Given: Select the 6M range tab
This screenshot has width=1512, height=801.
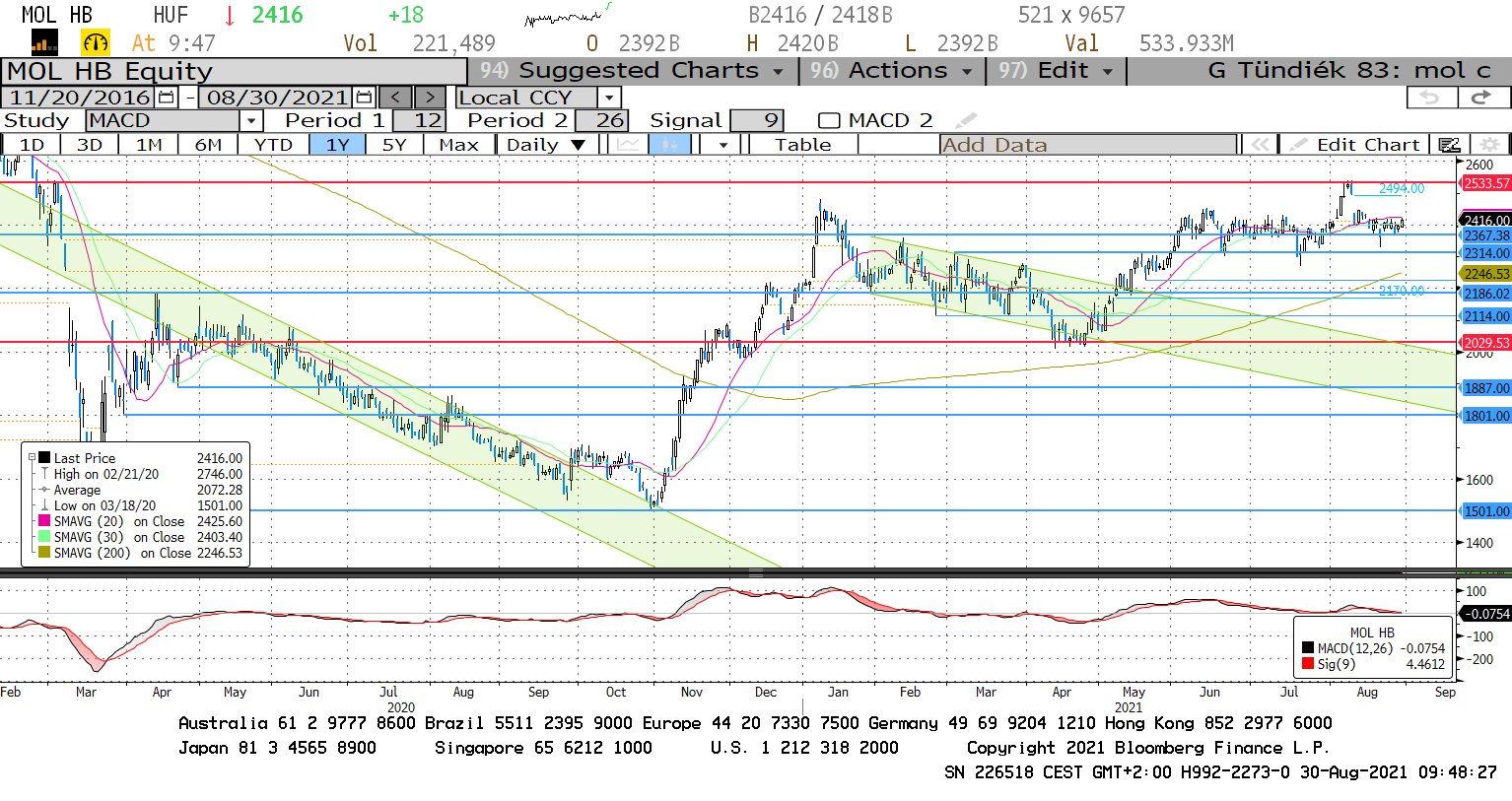Looking at the screenshot, I should [208, 145].
